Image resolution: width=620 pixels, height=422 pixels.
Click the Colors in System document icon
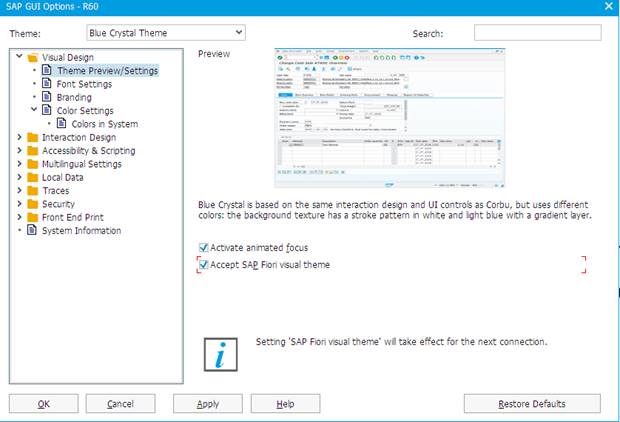[61, 123]
